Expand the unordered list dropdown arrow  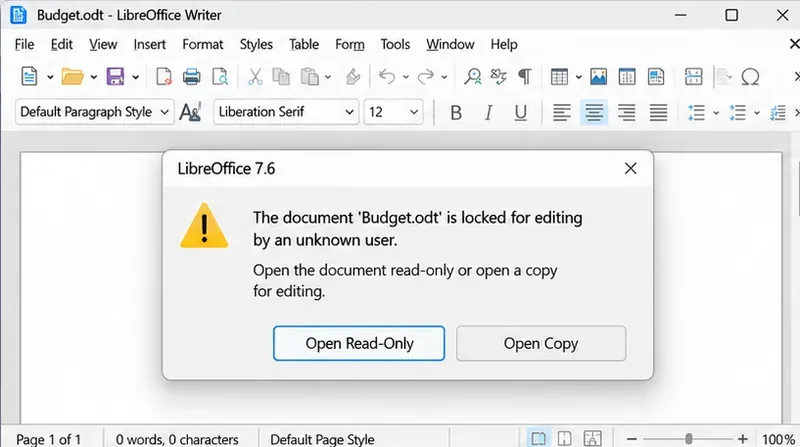(x=716, y=113)
